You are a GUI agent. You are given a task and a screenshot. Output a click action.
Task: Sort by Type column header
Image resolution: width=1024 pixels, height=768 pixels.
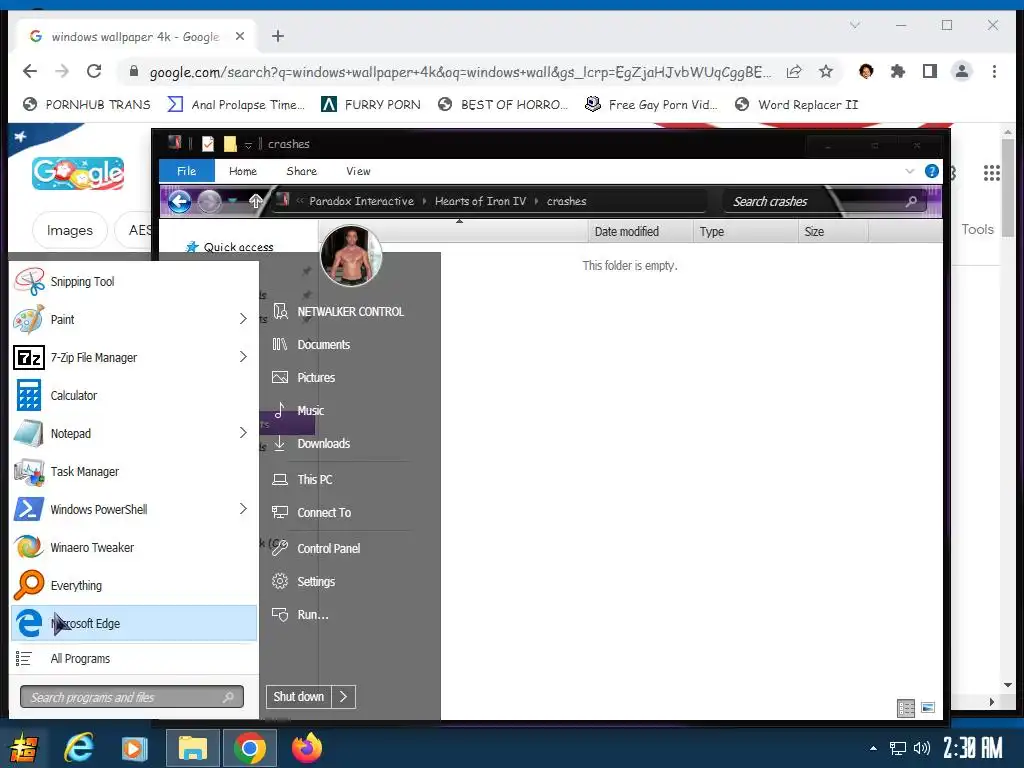click(745, 231)
